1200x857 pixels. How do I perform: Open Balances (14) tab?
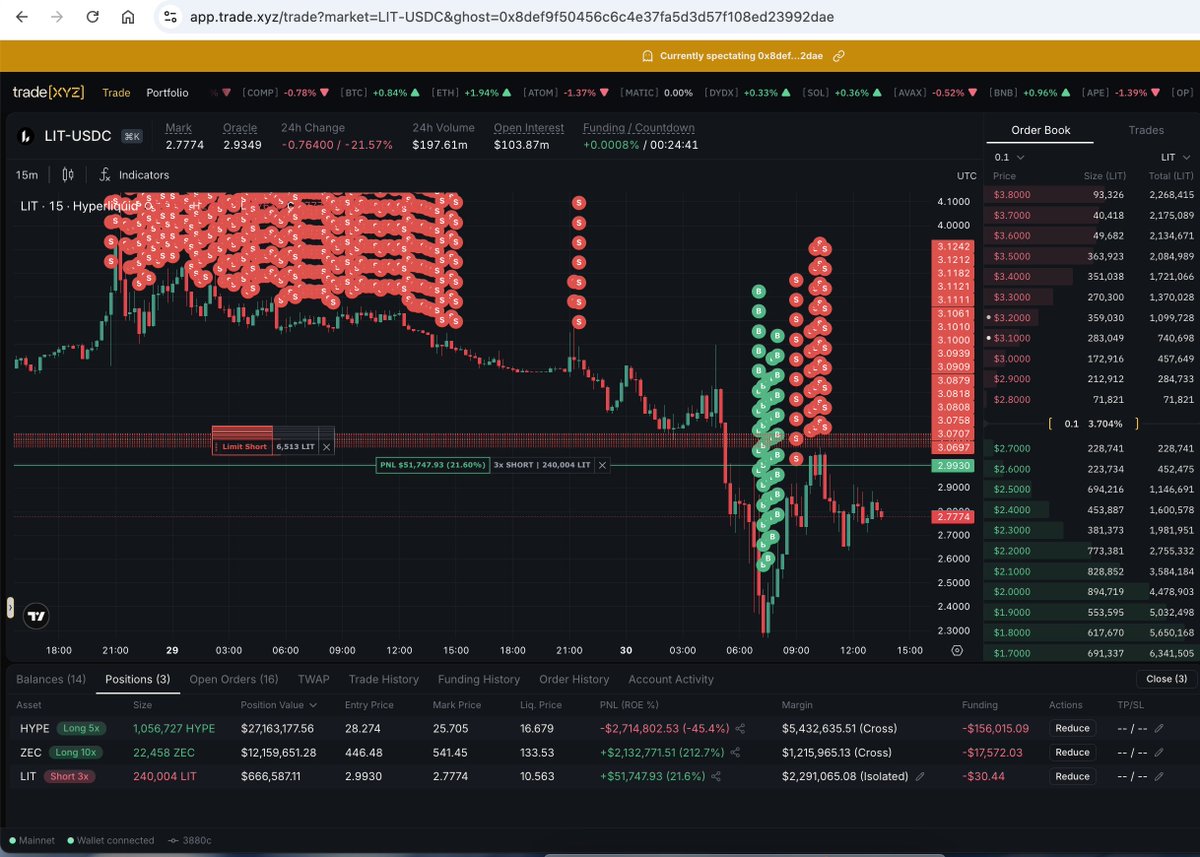[x=51, y=679]
